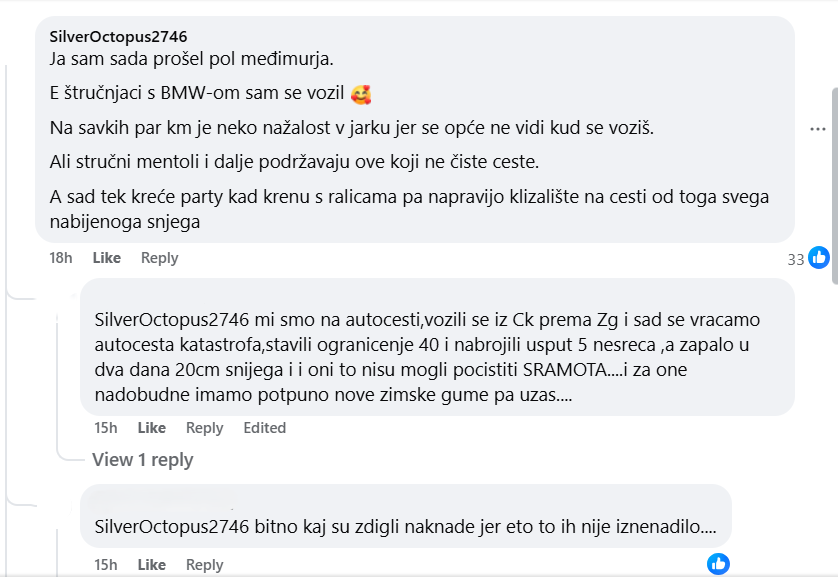Like the comment about zdigli naknade
838x583 pixels.
[151, 564]
